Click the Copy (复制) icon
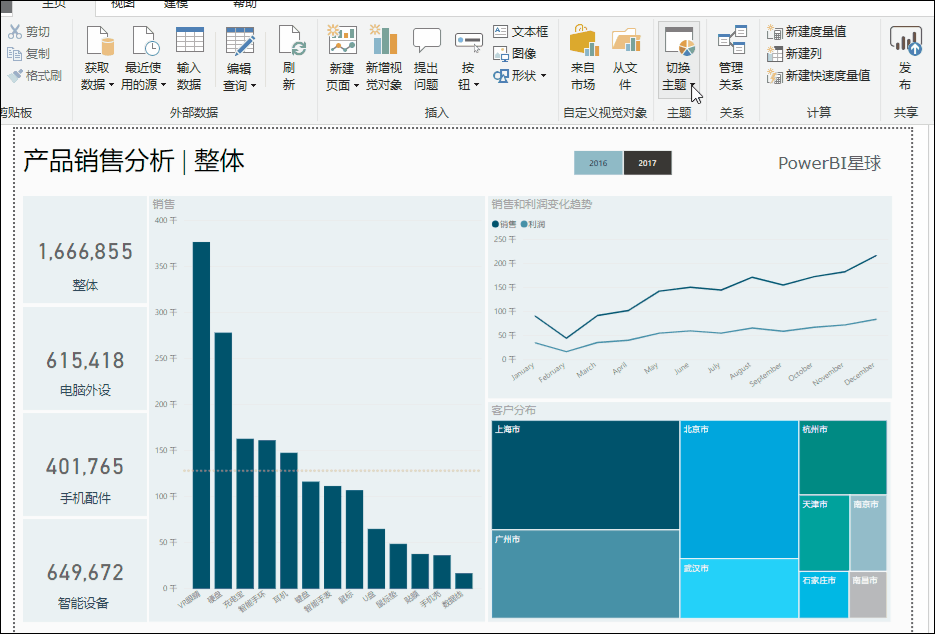935x634 pixels. [14, 54]
